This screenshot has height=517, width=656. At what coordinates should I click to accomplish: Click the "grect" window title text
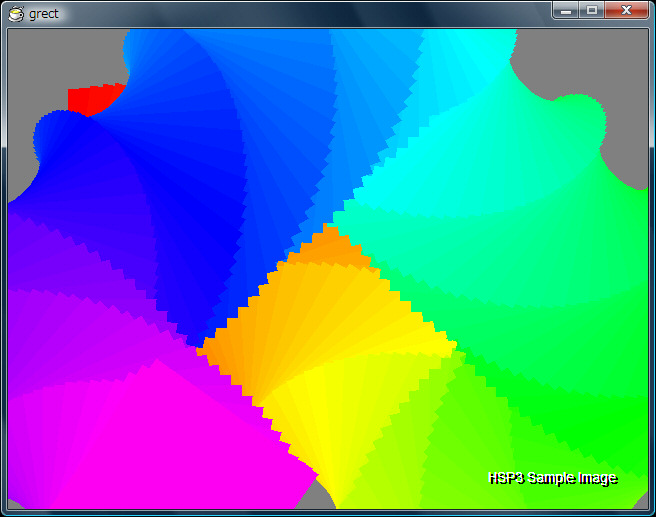[x=44, y=14]
